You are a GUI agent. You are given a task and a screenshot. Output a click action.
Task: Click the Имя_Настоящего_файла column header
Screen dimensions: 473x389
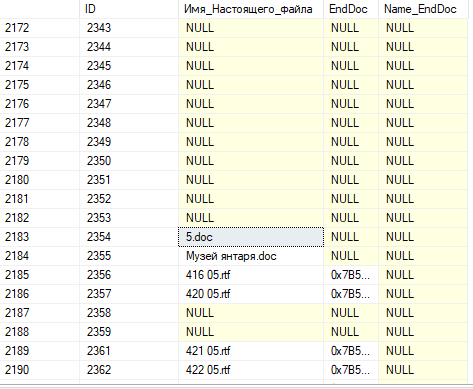point(251,9)
